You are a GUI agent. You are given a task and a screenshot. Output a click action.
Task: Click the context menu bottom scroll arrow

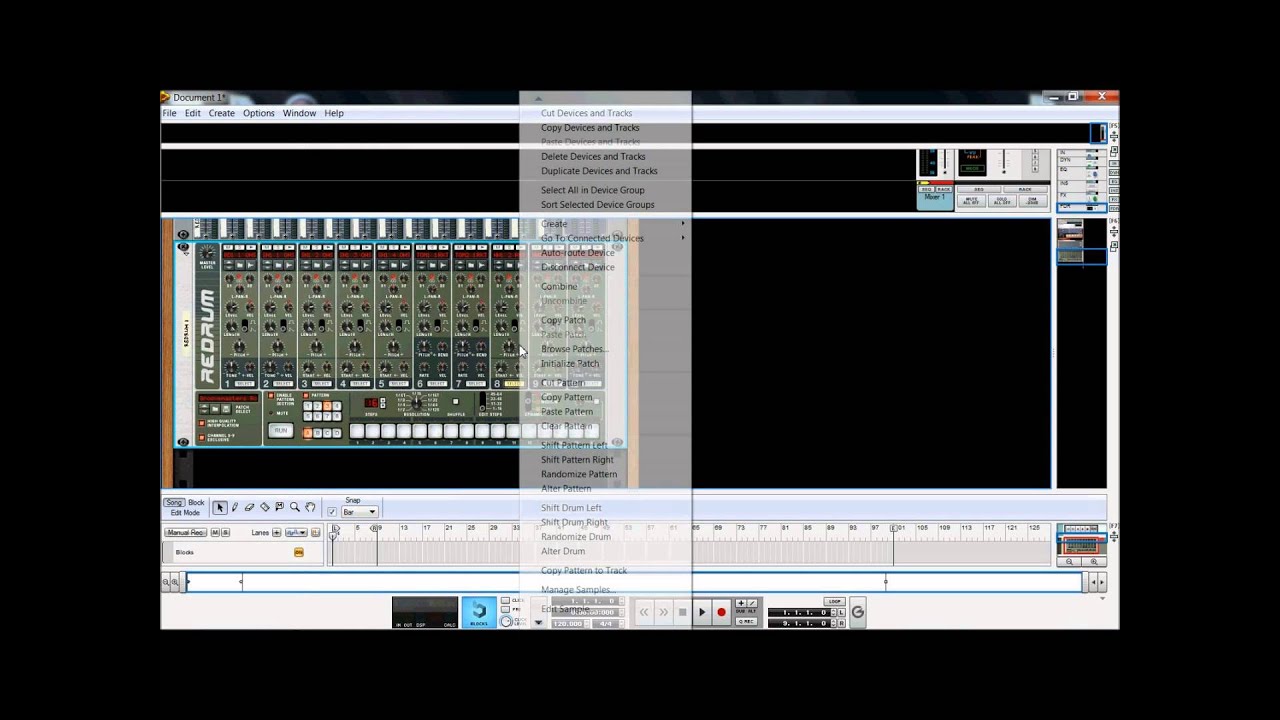point(538,622)
